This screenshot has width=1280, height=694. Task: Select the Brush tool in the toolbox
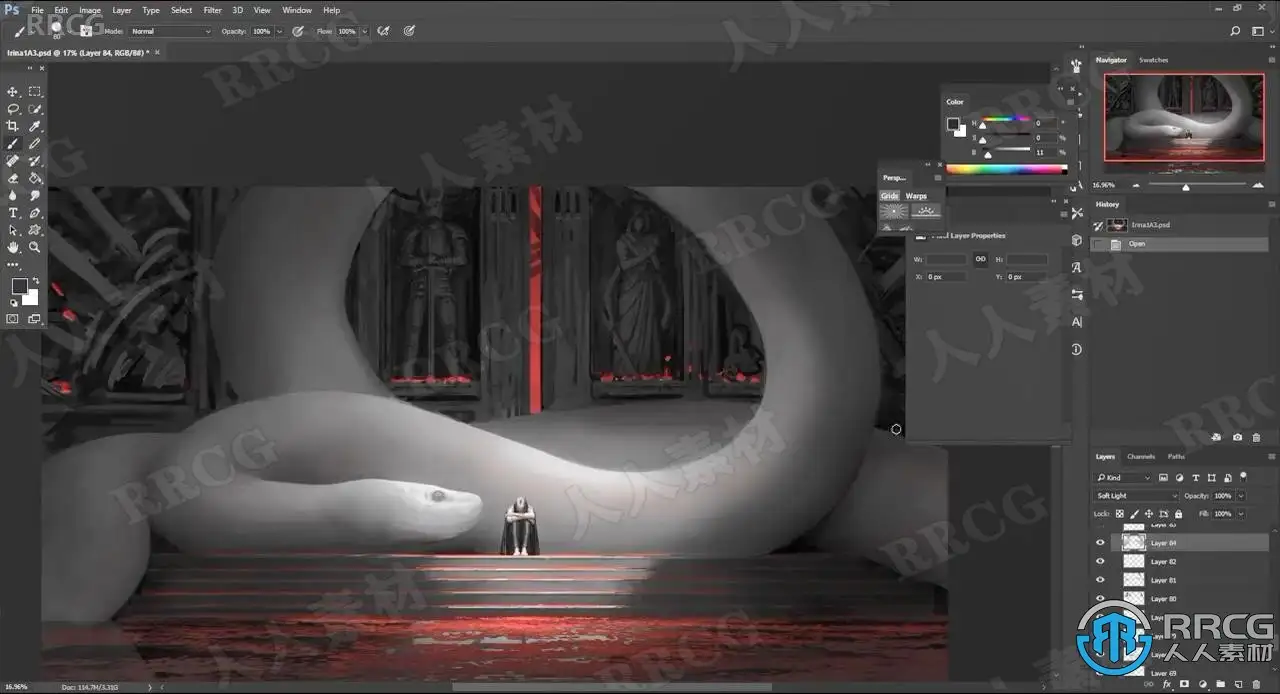(13, 143)
